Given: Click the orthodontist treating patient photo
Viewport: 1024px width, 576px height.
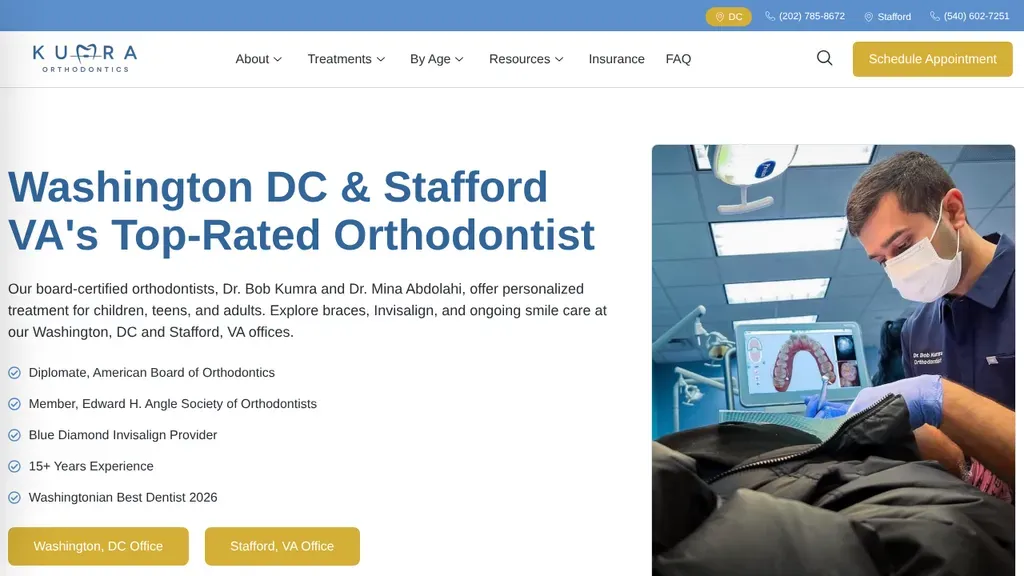Looking at the screenshot, I should 833,360.
